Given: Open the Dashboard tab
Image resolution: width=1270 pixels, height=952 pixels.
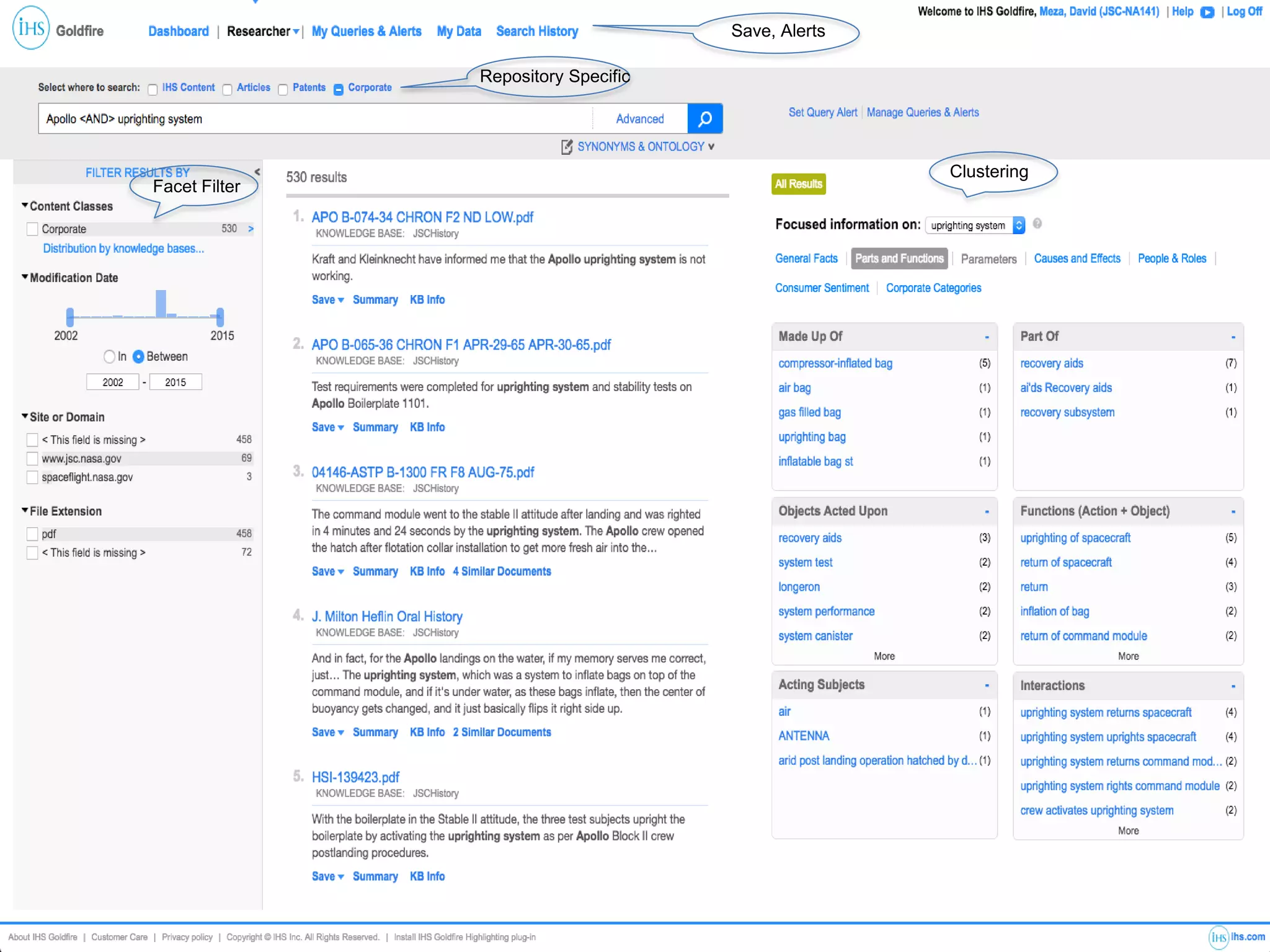Looking at the screenshot, I should coord(179,31).
